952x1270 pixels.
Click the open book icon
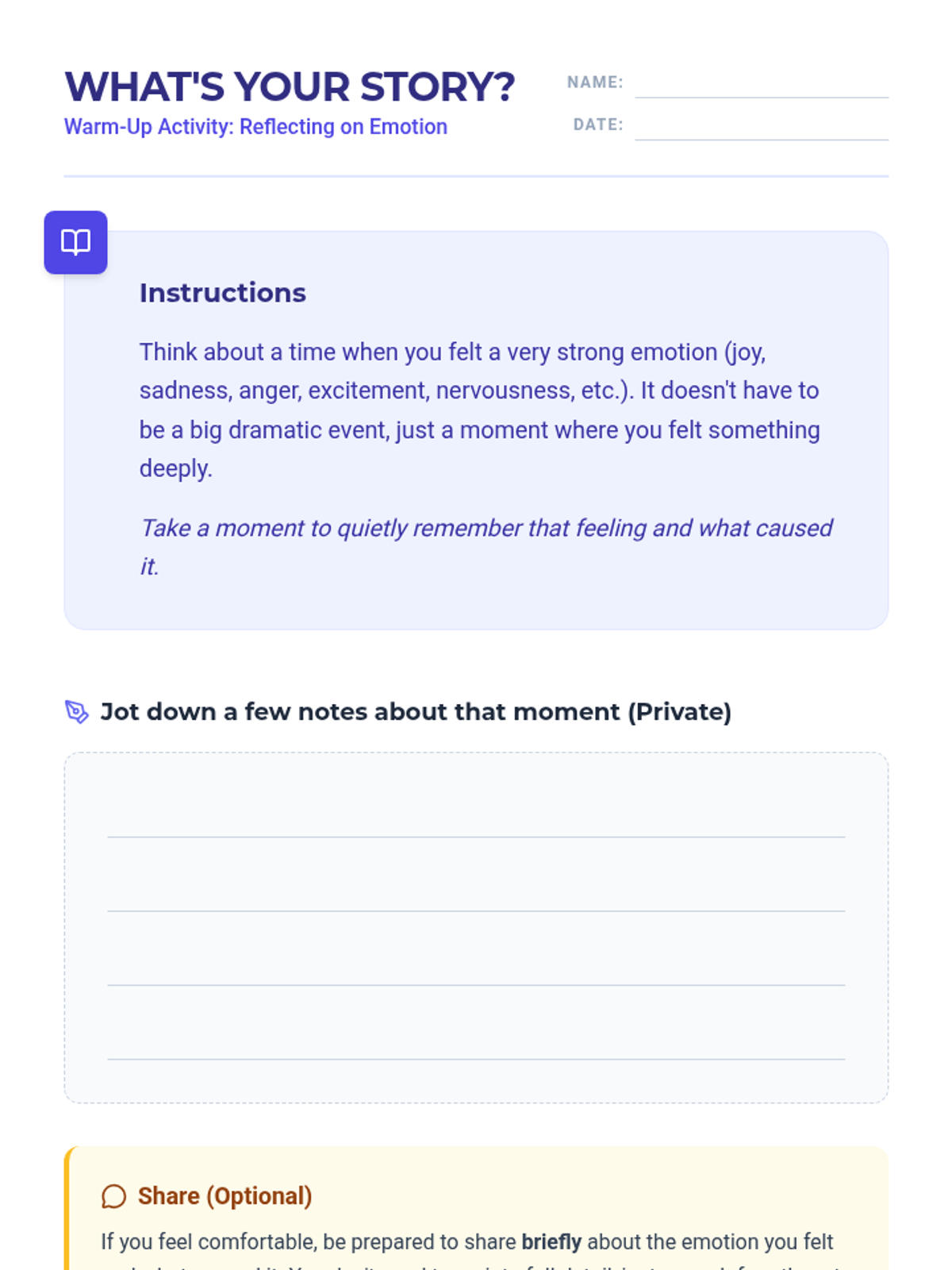(x=75, y=242)
